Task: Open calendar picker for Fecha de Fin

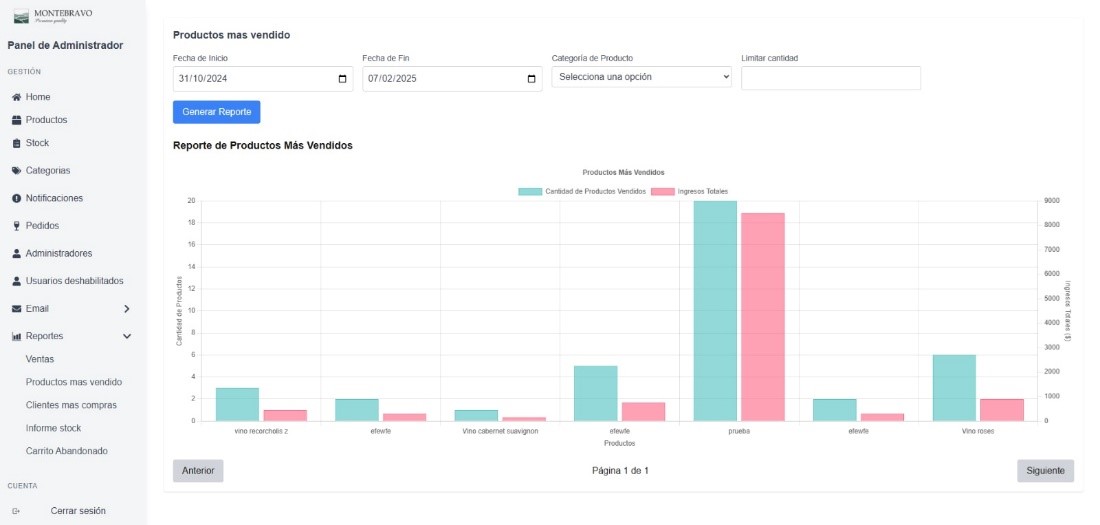Action: click(531, 79)
